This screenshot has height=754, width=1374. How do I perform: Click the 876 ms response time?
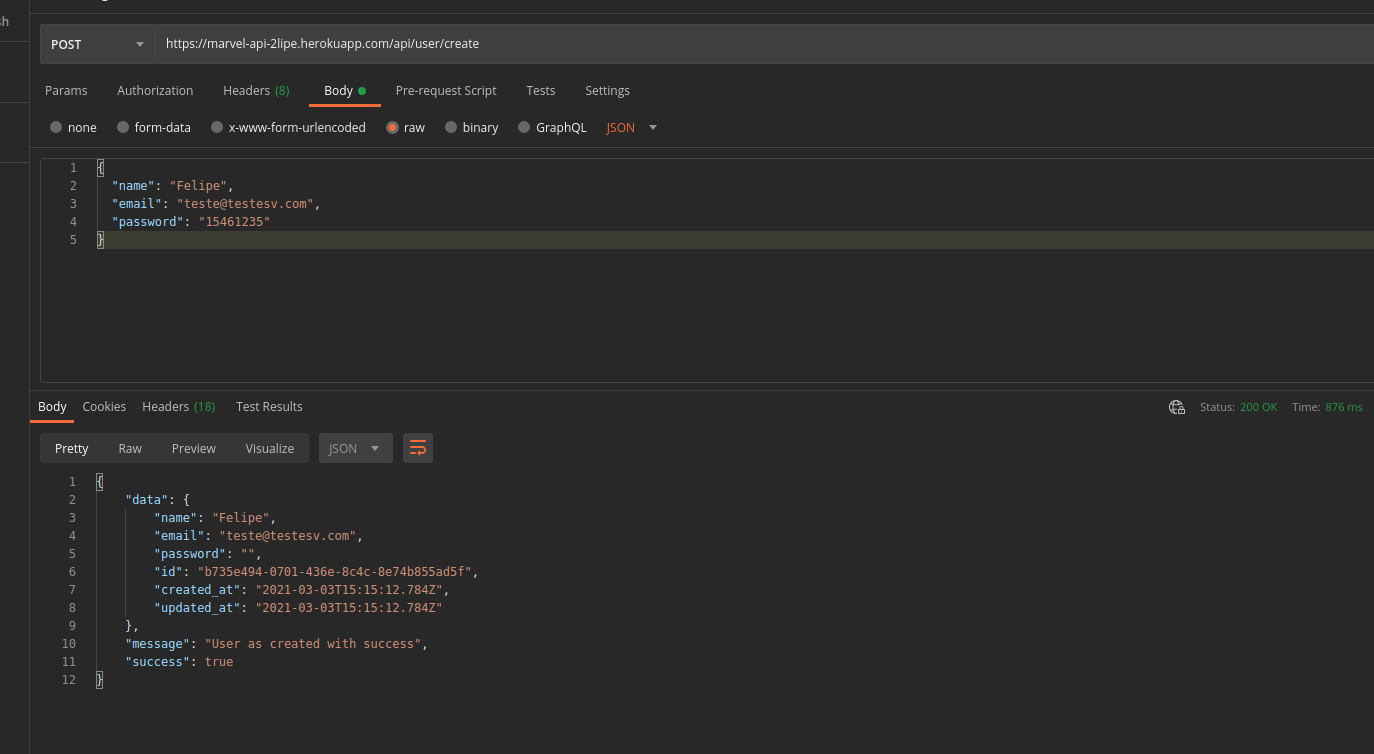click(x=1343, y=407)
